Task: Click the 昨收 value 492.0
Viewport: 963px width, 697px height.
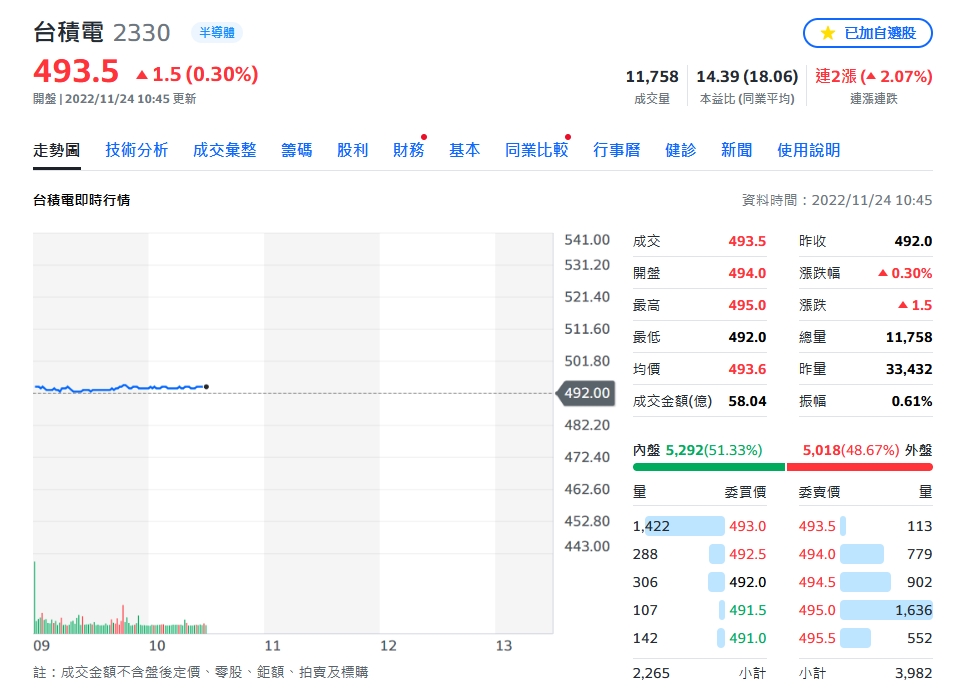Action: (913, 241)
